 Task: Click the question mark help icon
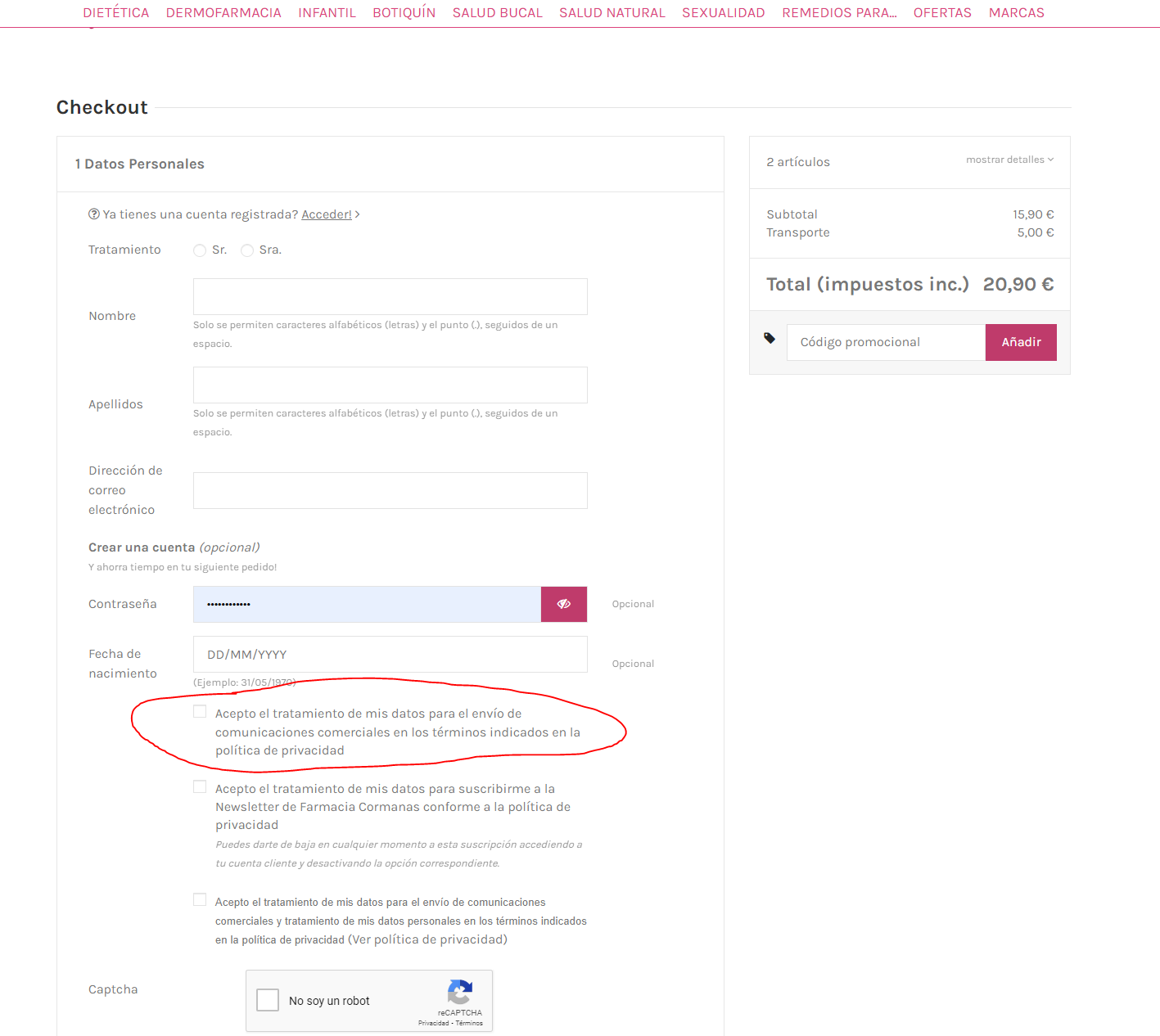point(94,214)
